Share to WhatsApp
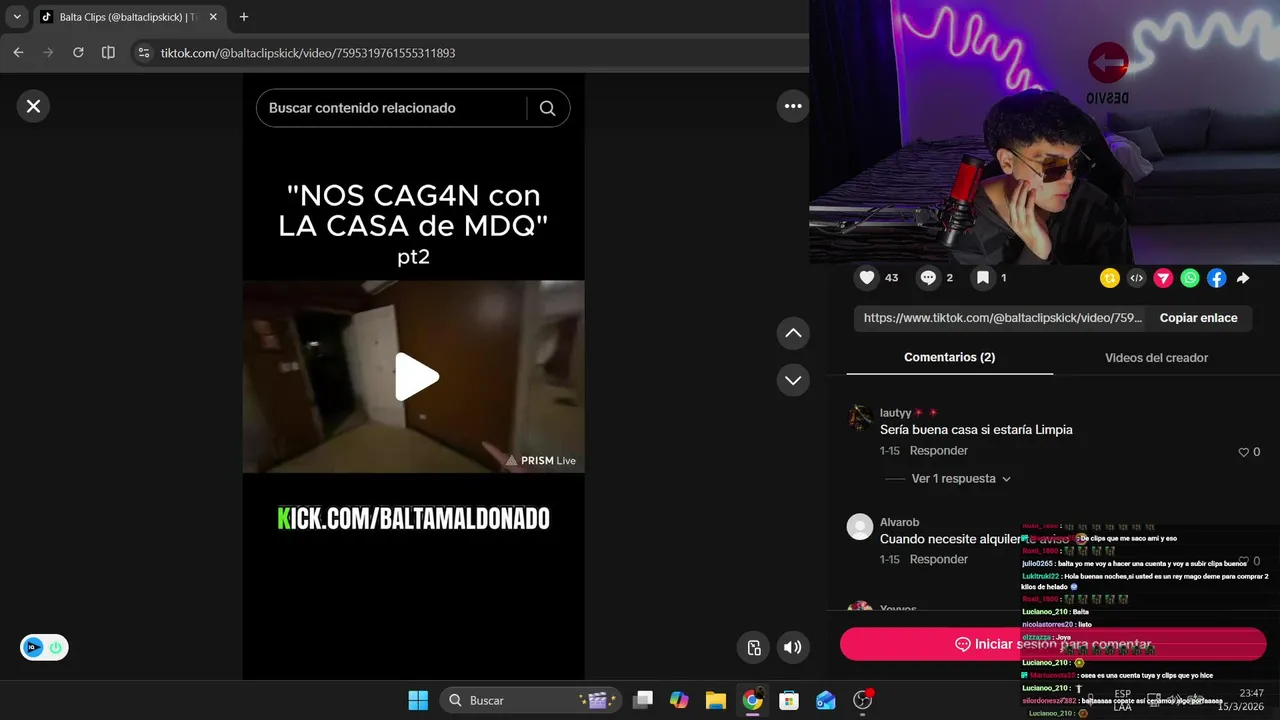This screenshot has width=1280, height=720. [x=1190, y=279]
